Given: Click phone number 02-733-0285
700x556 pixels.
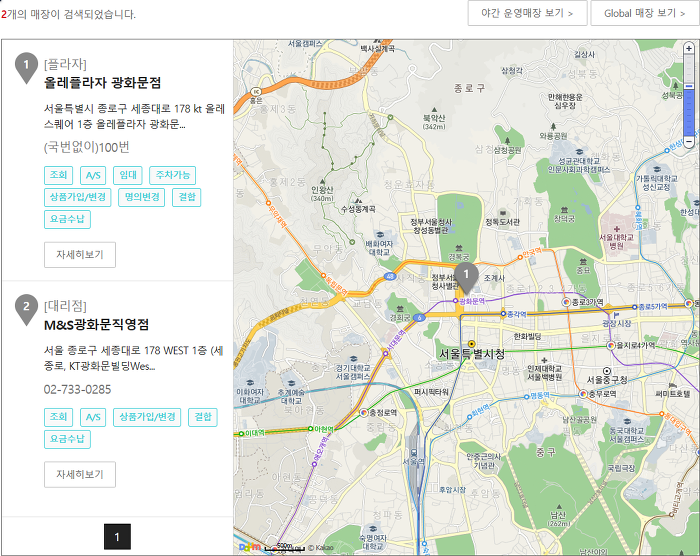Looking at the screenshot, I should pos(77,389).
